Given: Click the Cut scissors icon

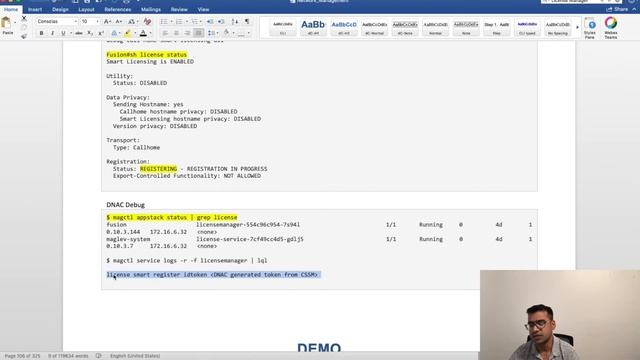Looking at the screenshot, I should [24, 18].
